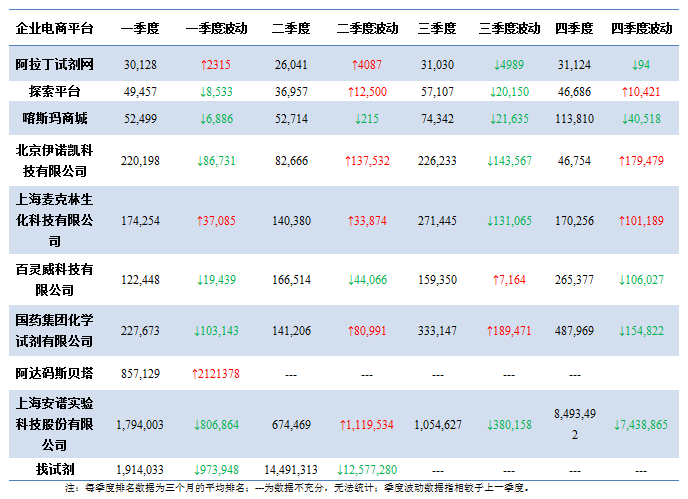Select the 百灵威科技有限公司 row label
688x499 pixels.
coord(55,279)
